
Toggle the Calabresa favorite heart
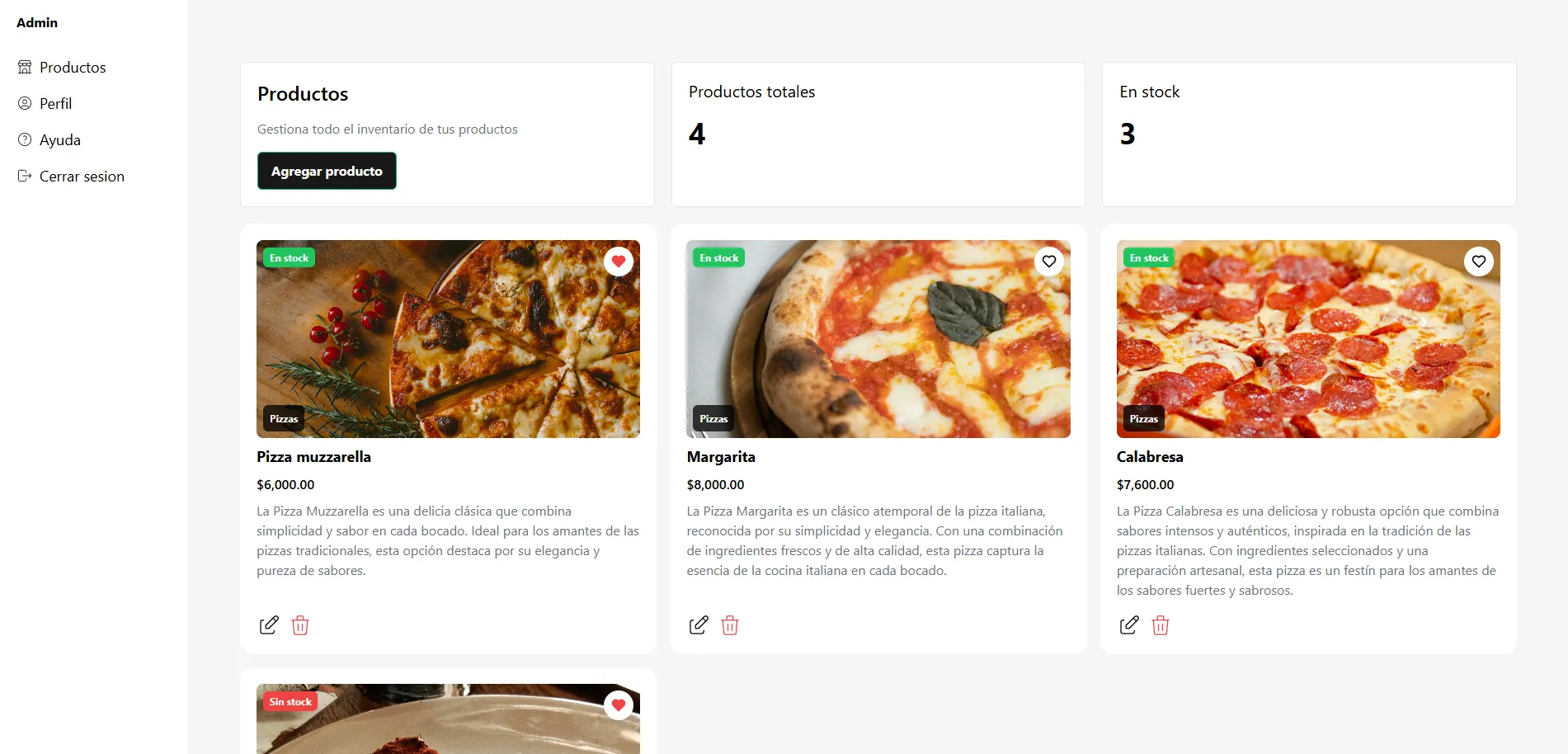pos(1479,262)
